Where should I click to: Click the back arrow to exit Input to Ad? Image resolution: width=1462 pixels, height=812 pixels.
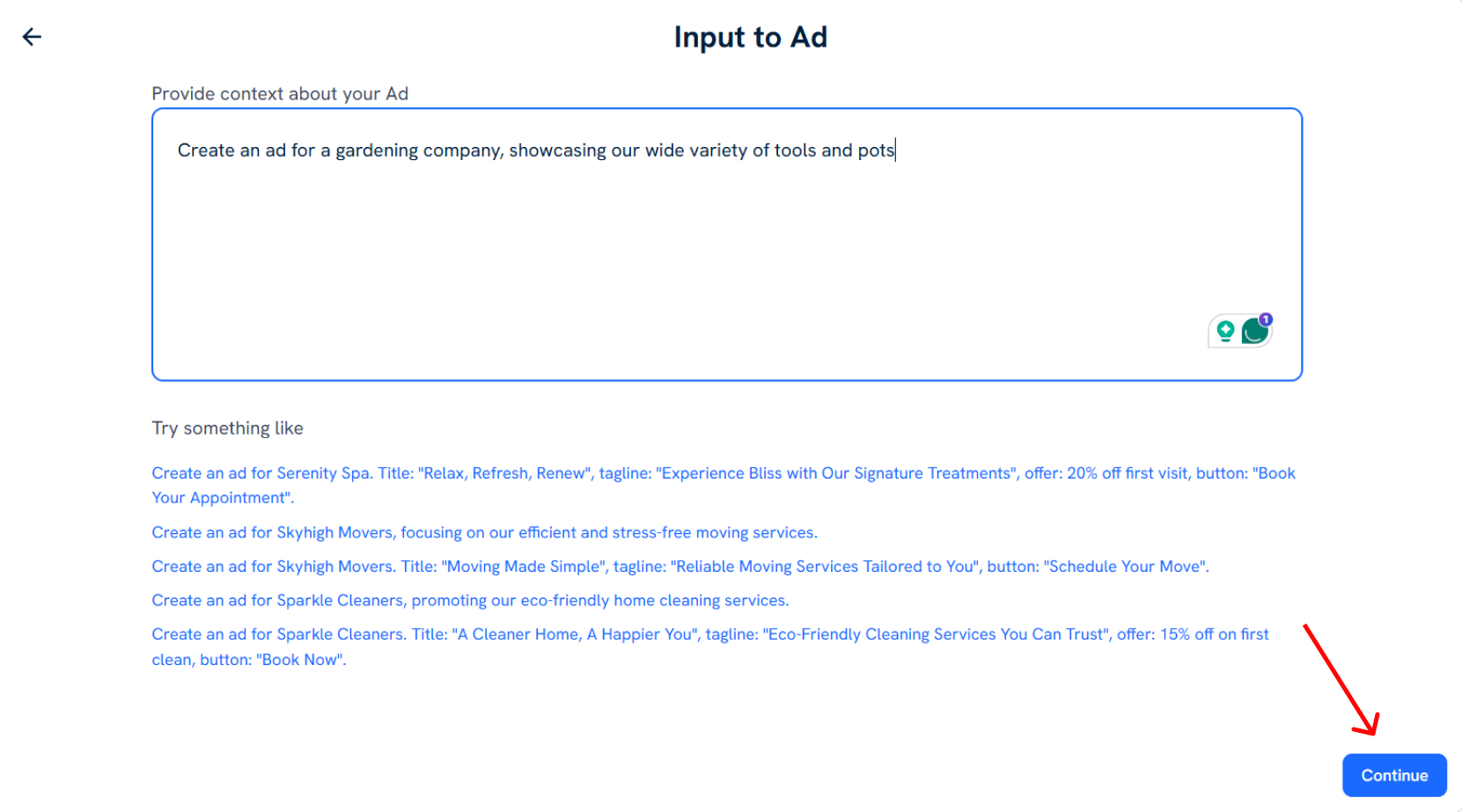[x=32, y=36]
